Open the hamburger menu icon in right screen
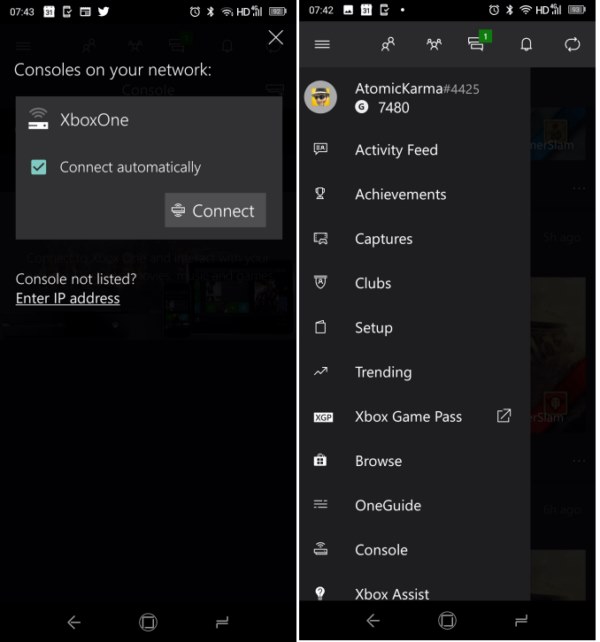The width and height of the screenshot is (600, 642). click(x=322, y=44)
